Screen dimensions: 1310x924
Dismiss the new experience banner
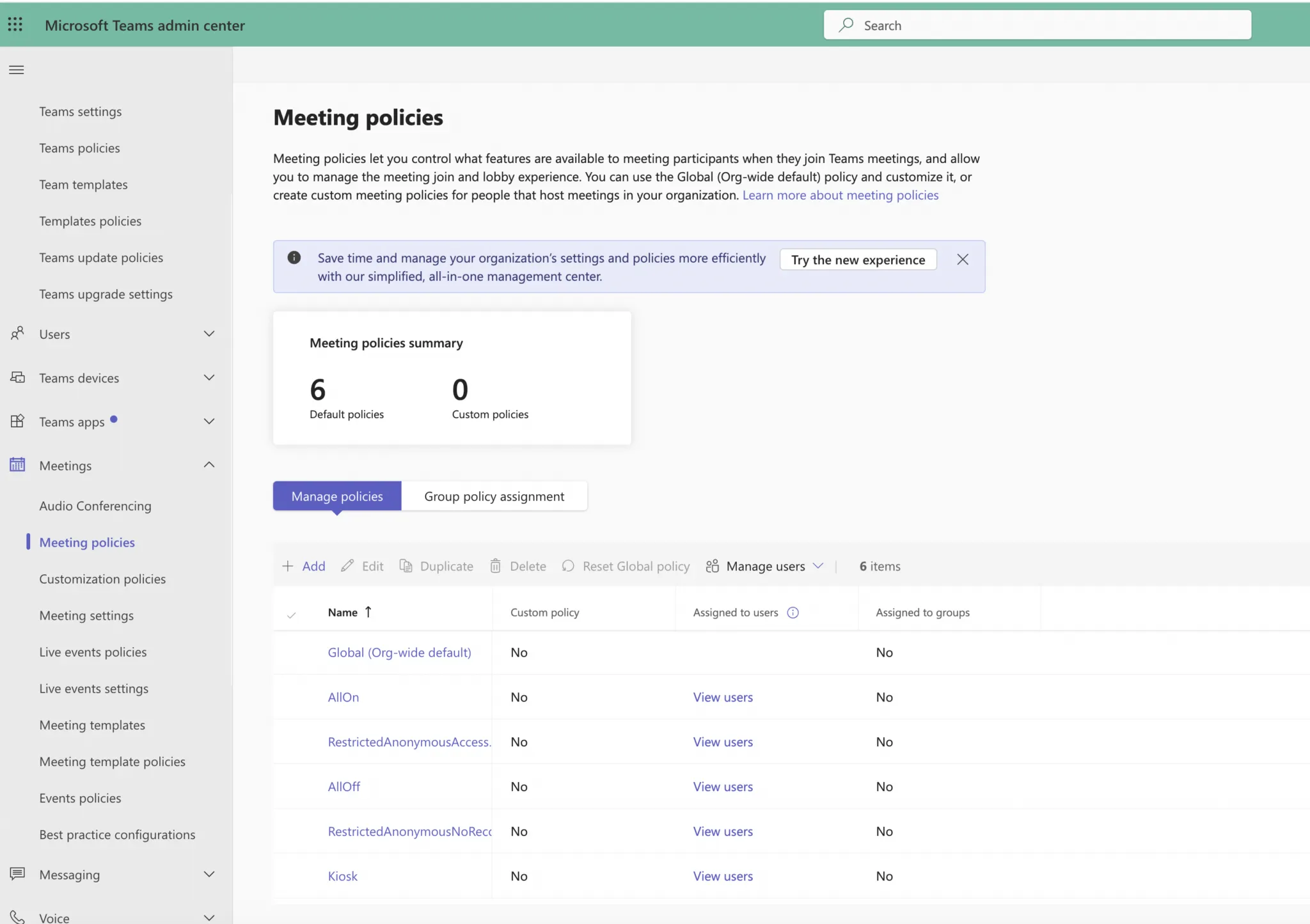point(963,259)
